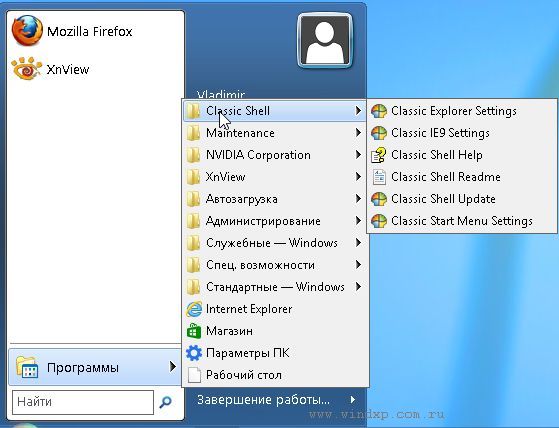Click the Classic IE9 Settings shell icon
The height and width of the screenshot is (428, 559).
tap(379, 133)
